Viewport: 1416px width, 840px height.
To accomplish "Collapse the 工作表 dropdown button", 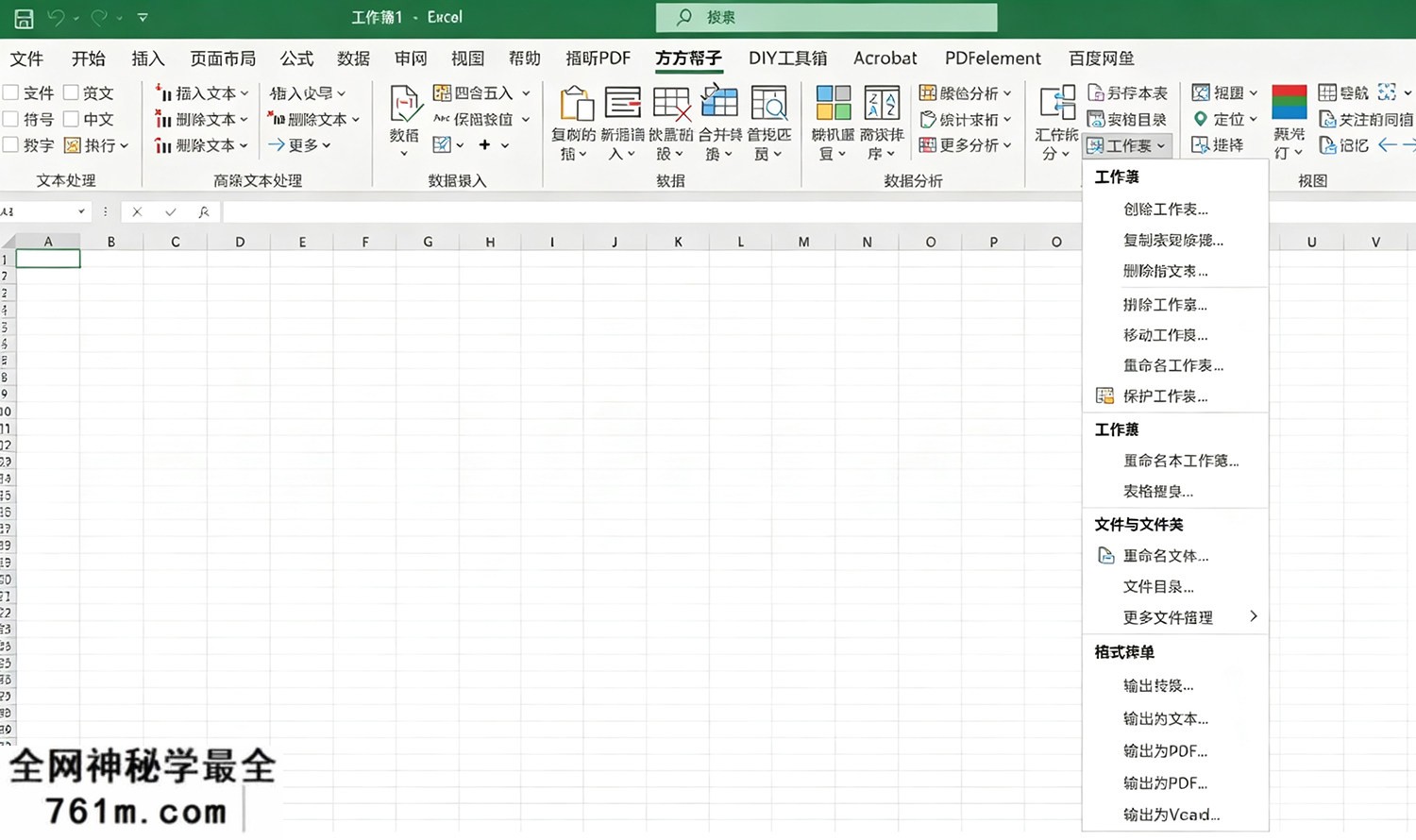I will coord(1128,145).
